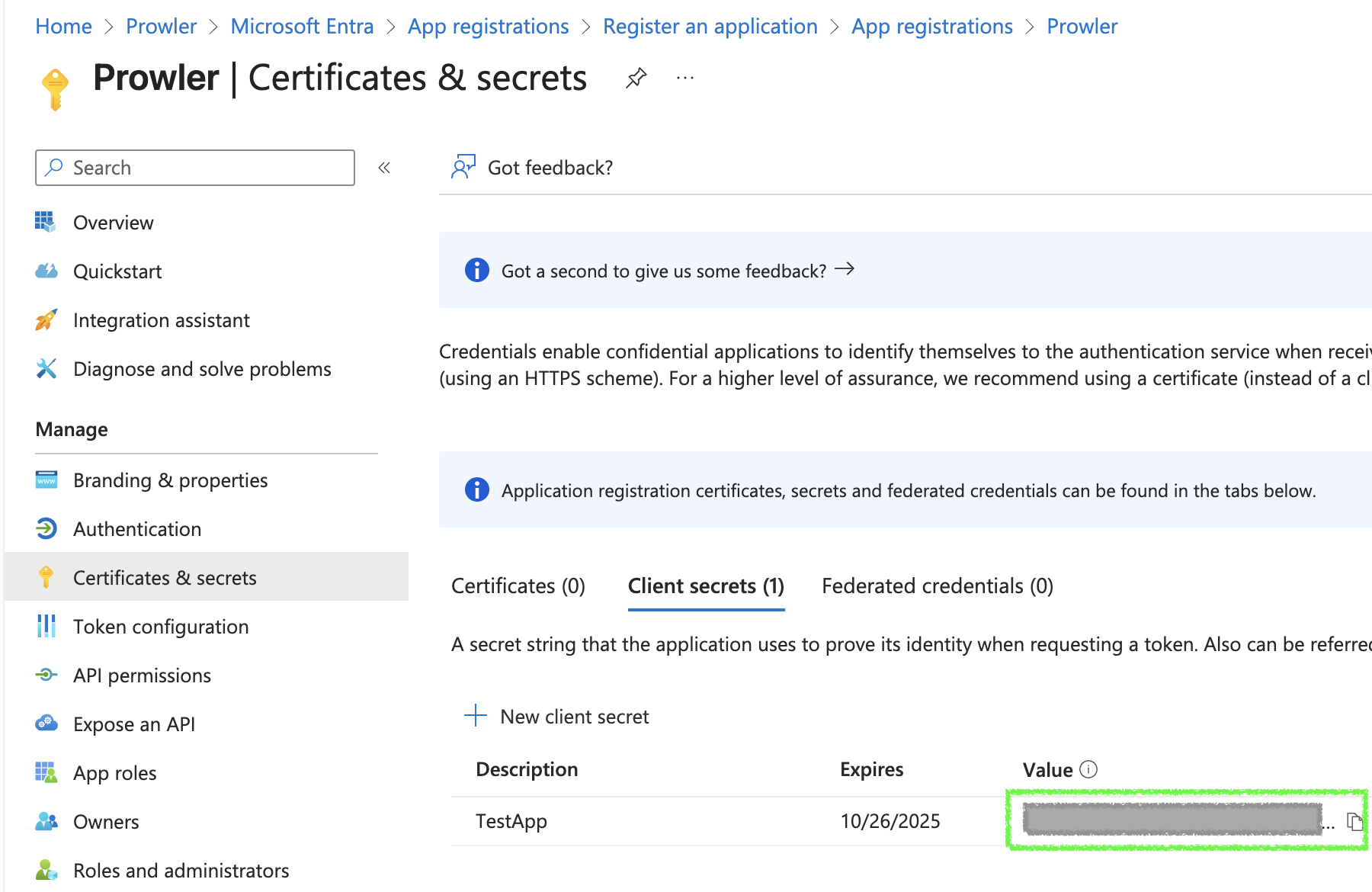Copy the TestApp secret value
Screen dimensions: 1372x892
[1354, 821]
